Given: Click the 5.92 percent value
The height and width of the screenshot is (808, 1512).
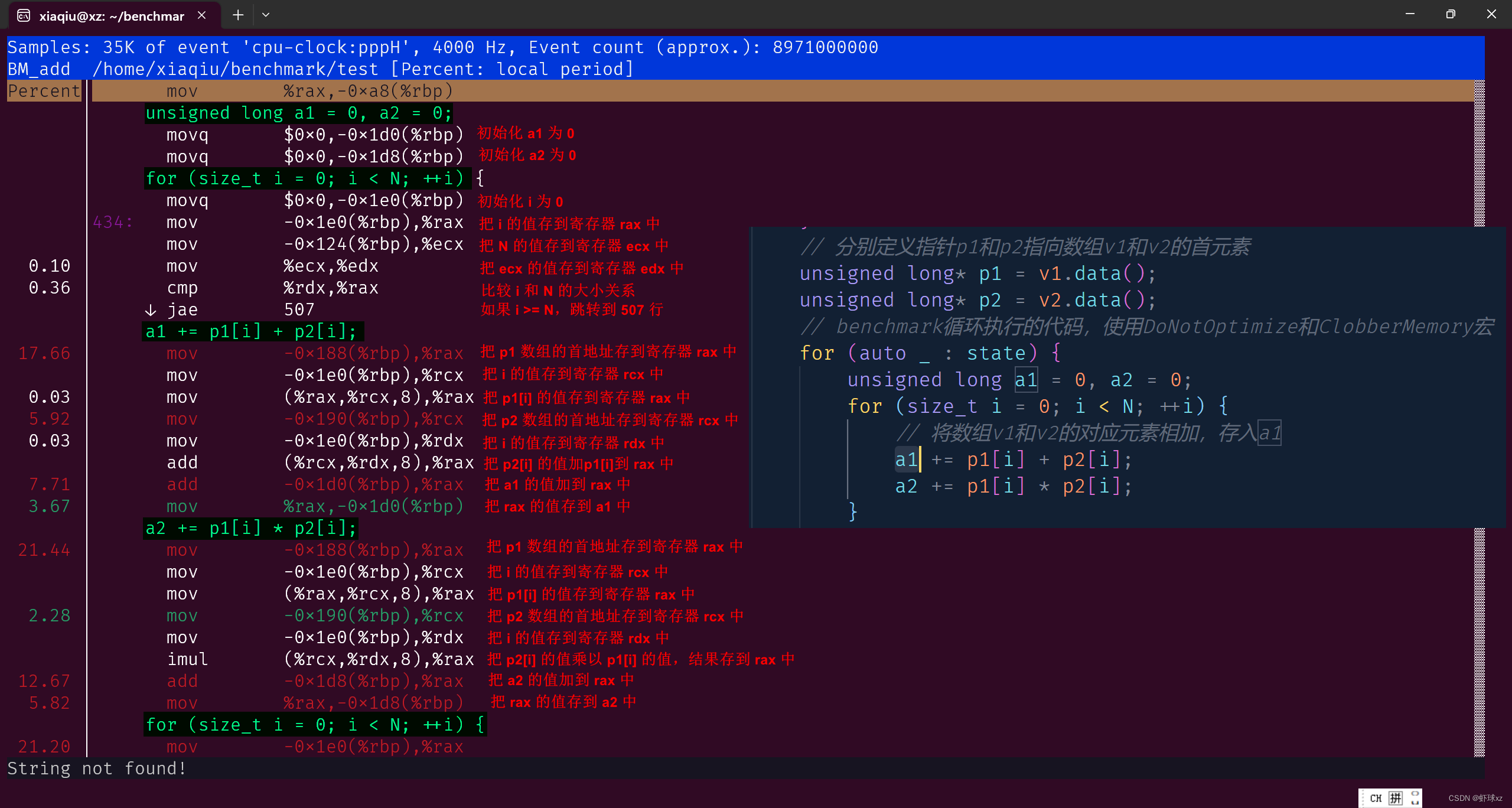Looking at the screenshot, I should coord(50,419).
